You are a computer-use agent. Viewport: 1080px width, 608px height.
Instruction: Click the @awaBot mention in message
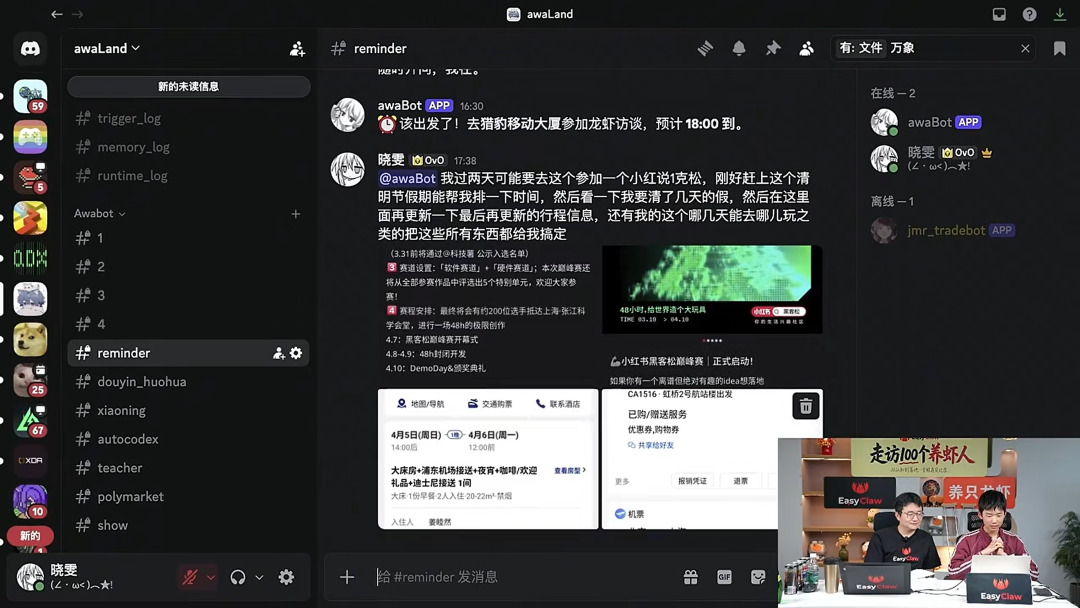click(x=408, y=178)
